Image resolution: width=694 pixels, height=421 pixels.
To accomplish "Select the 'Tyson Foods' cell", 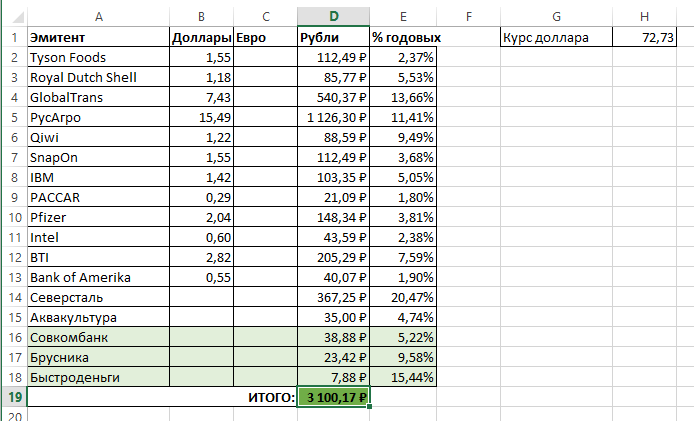I will (98, 57).
